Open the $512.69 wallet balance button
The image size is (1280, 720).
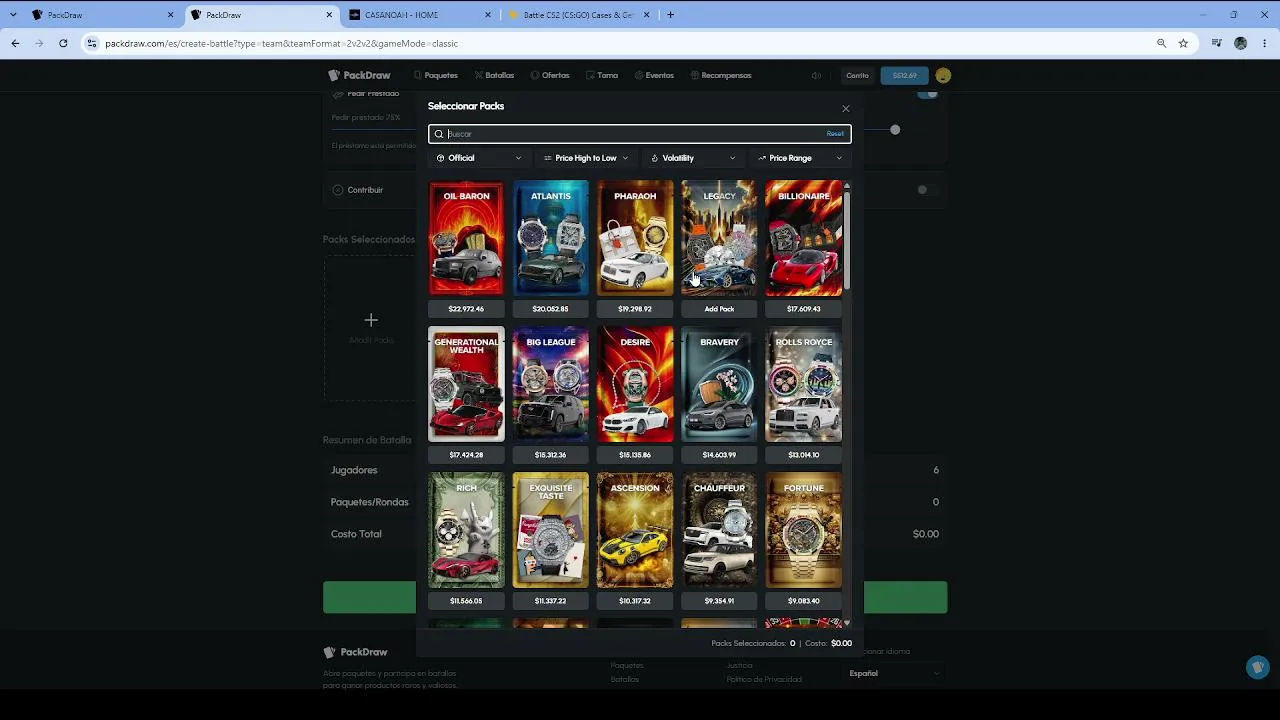[x=905, y=75]
